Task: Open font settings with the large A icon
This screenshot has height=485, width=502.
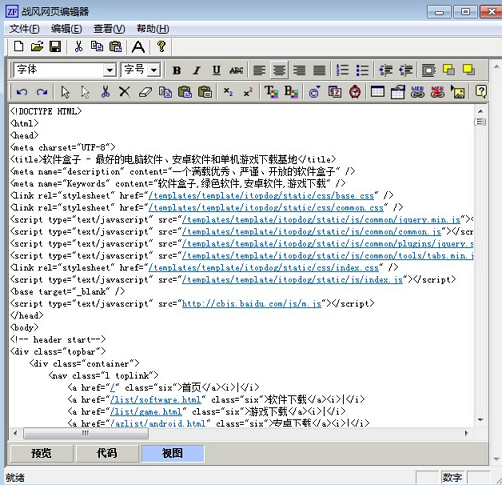Action: coord(138,47)
